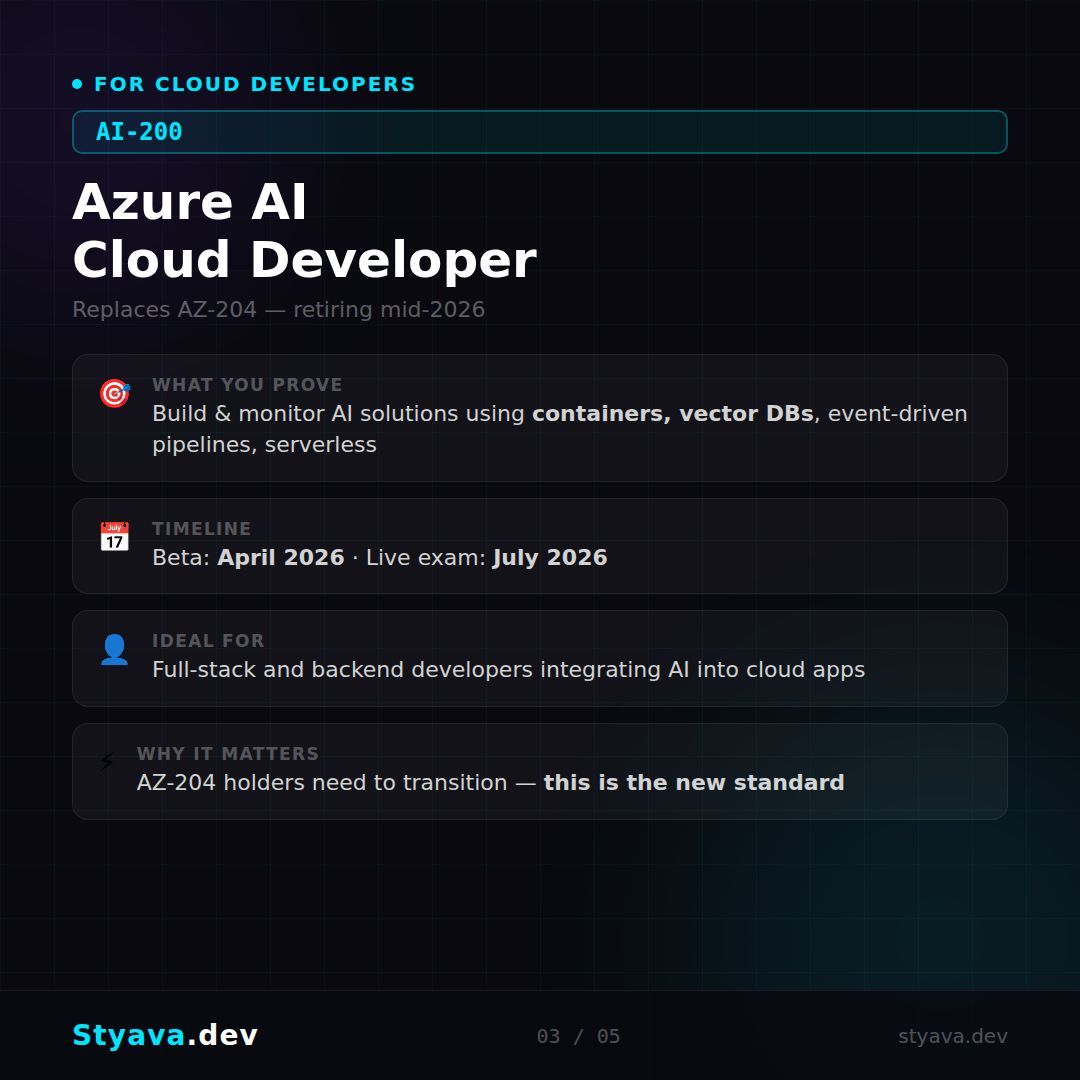
Task: Click the red target icon beside WHAT YOU PROVE
Action: click(x=114, y=394)
